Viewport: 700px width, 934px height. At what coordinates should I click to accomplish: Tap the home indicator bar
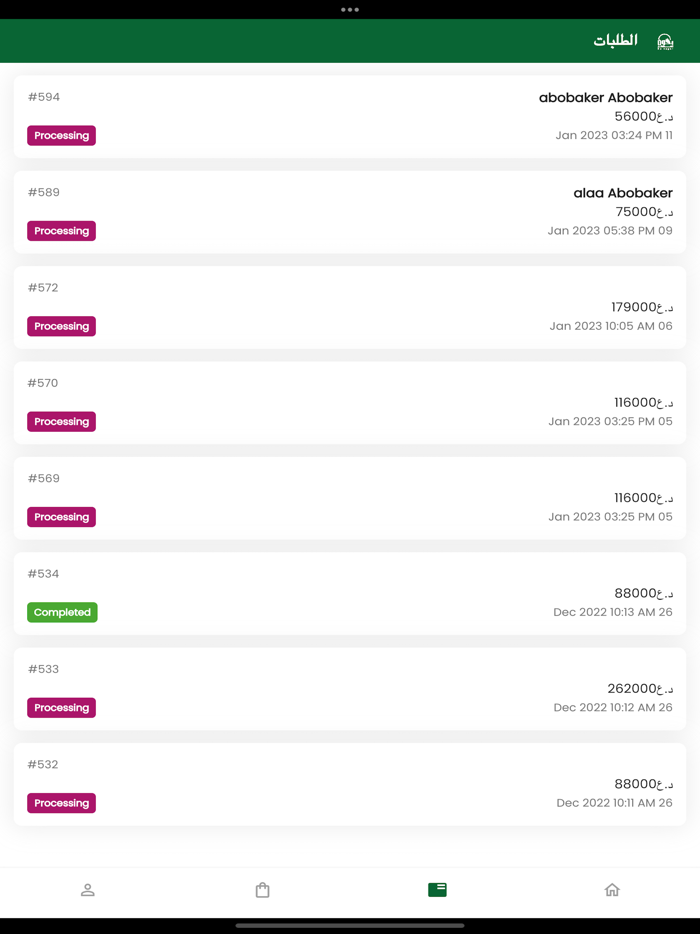pyautogui.click(x=350, y=926)
